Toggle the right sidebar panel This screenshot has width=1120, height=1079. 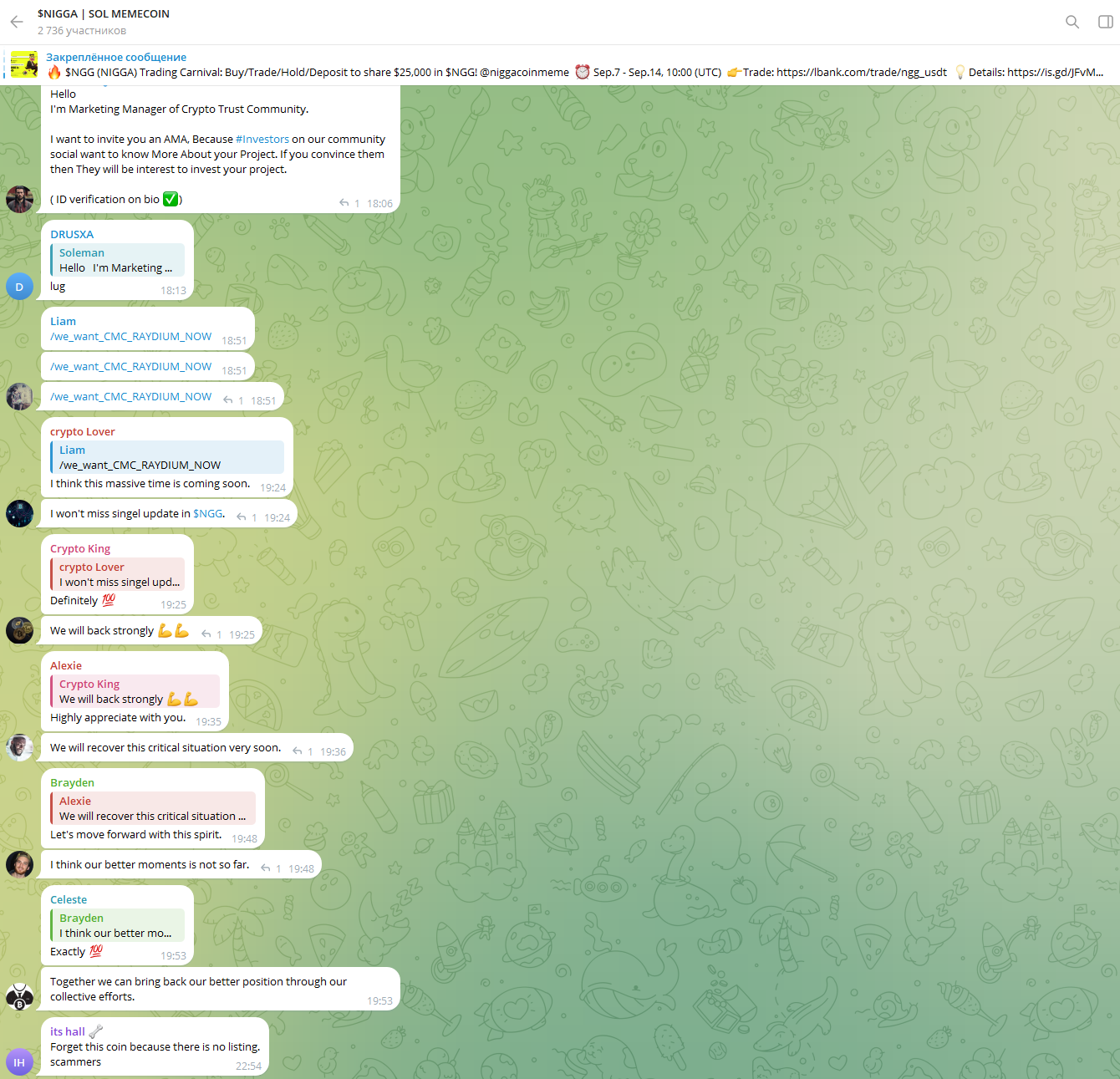[1105, 22]
